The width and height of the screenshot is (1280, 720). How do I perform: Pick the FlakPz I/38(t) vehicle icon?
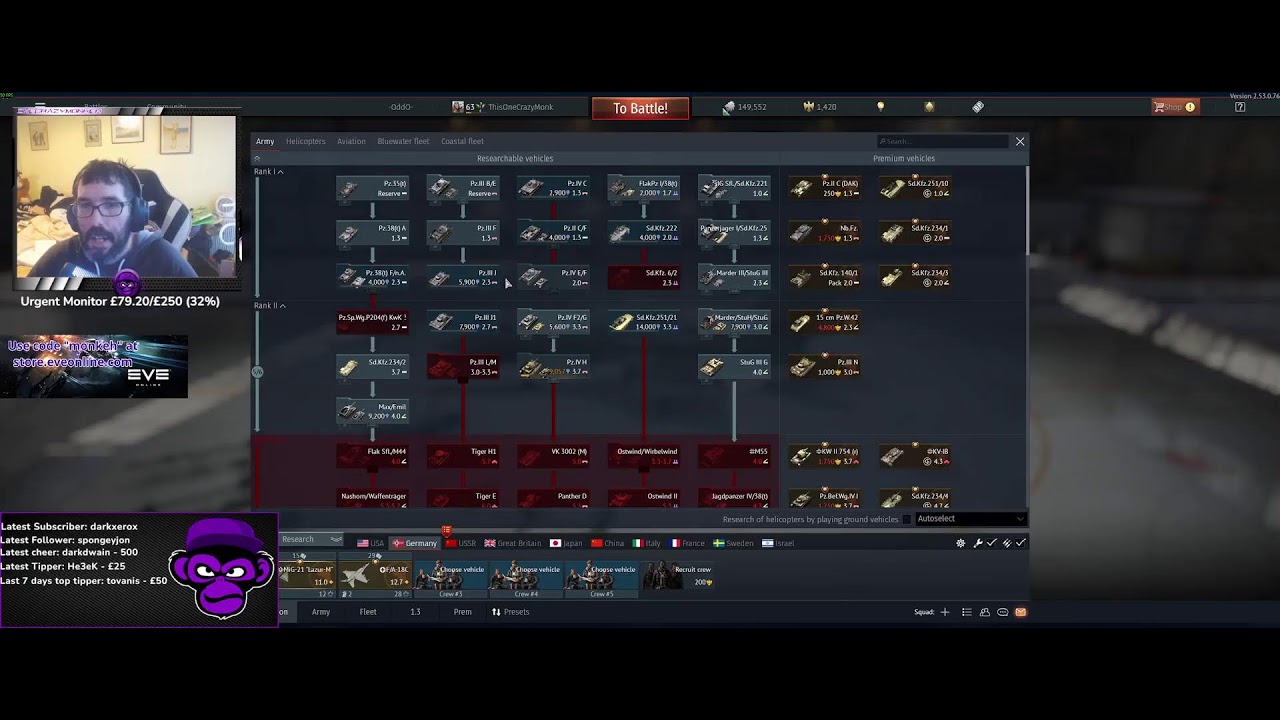tap(643, 188)
